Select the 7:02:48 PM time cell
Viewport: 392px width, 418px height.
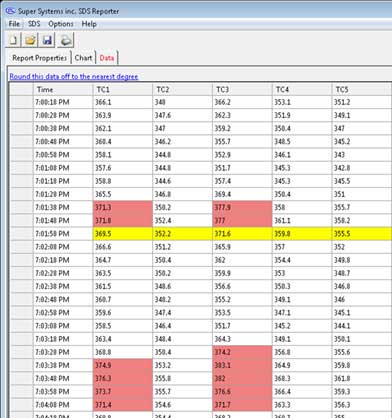[x=63, y=300]
